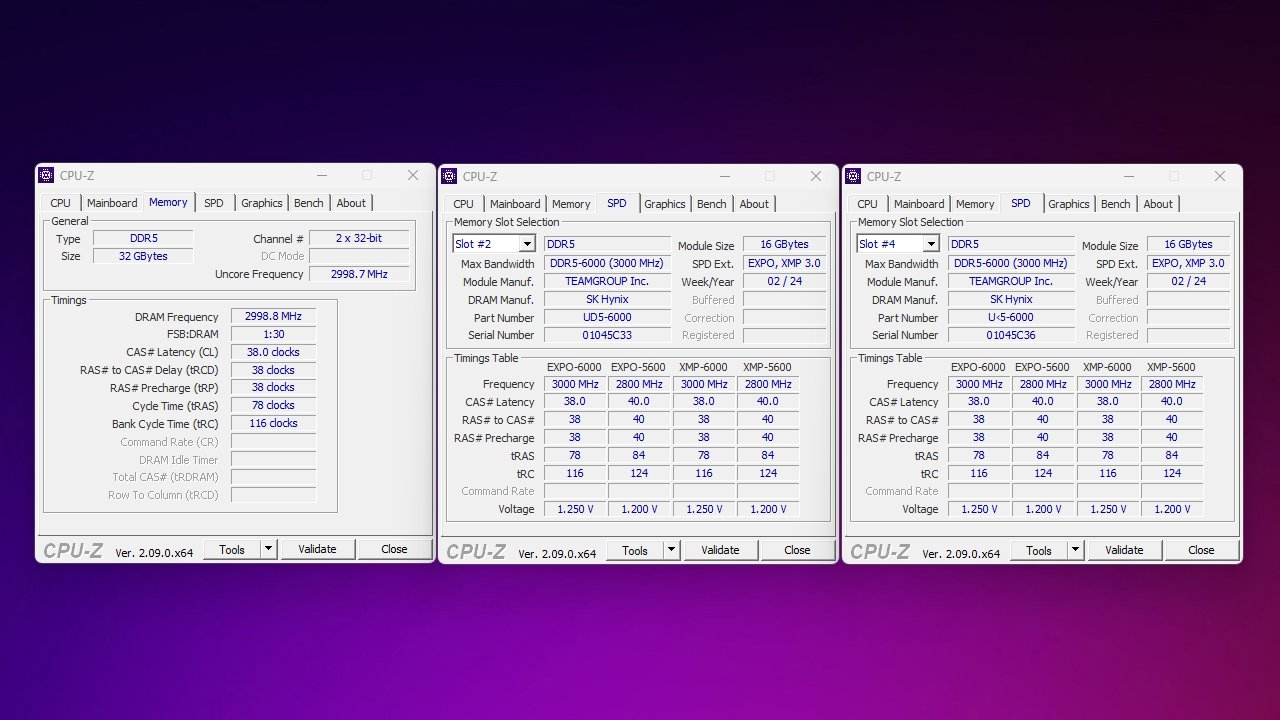
Task: Open Mainboard tab in right window
Action: point(919,204)
